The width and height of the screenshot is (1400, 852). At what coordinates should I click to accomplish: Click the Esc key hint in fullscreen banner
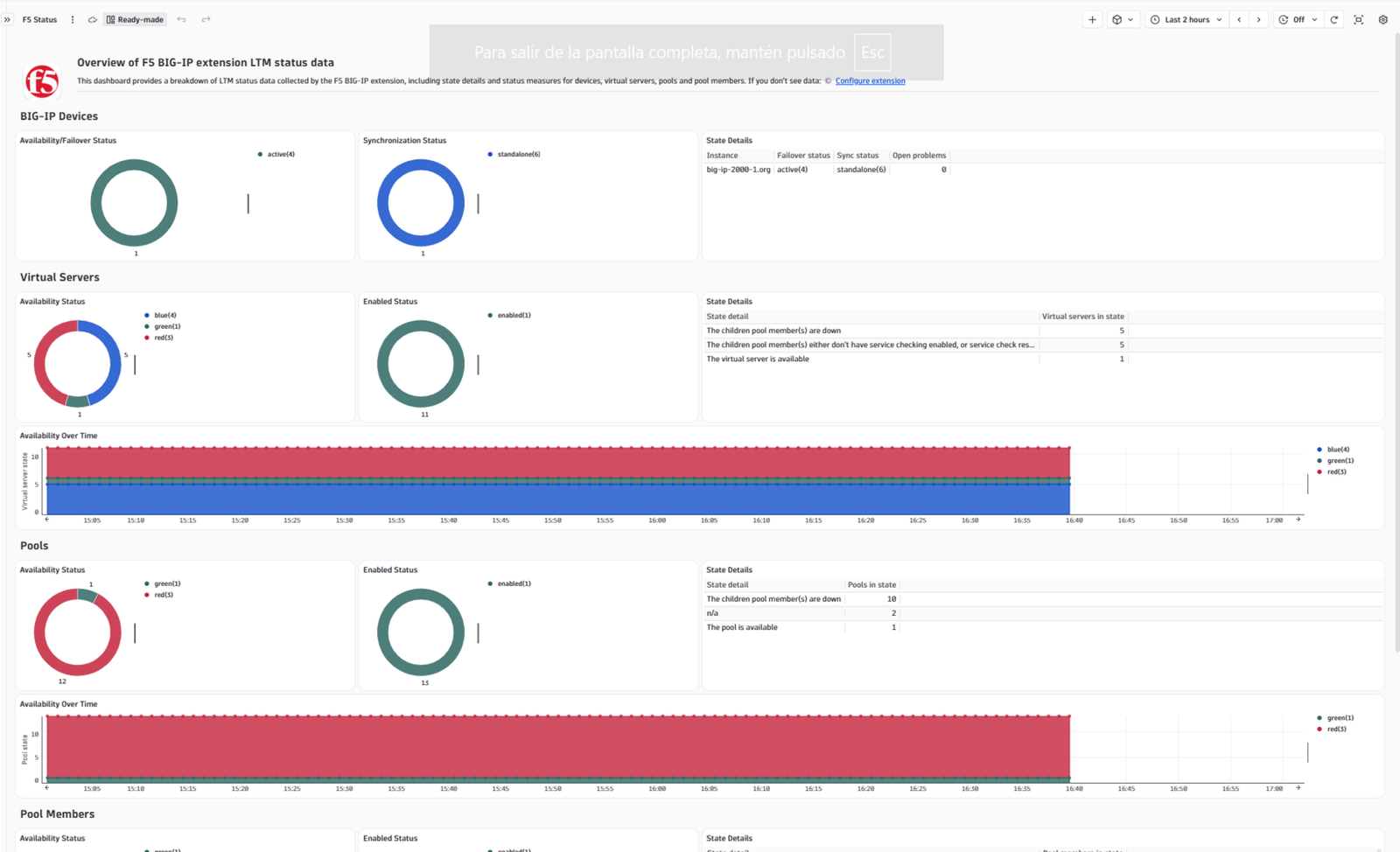tap(872, 52)
